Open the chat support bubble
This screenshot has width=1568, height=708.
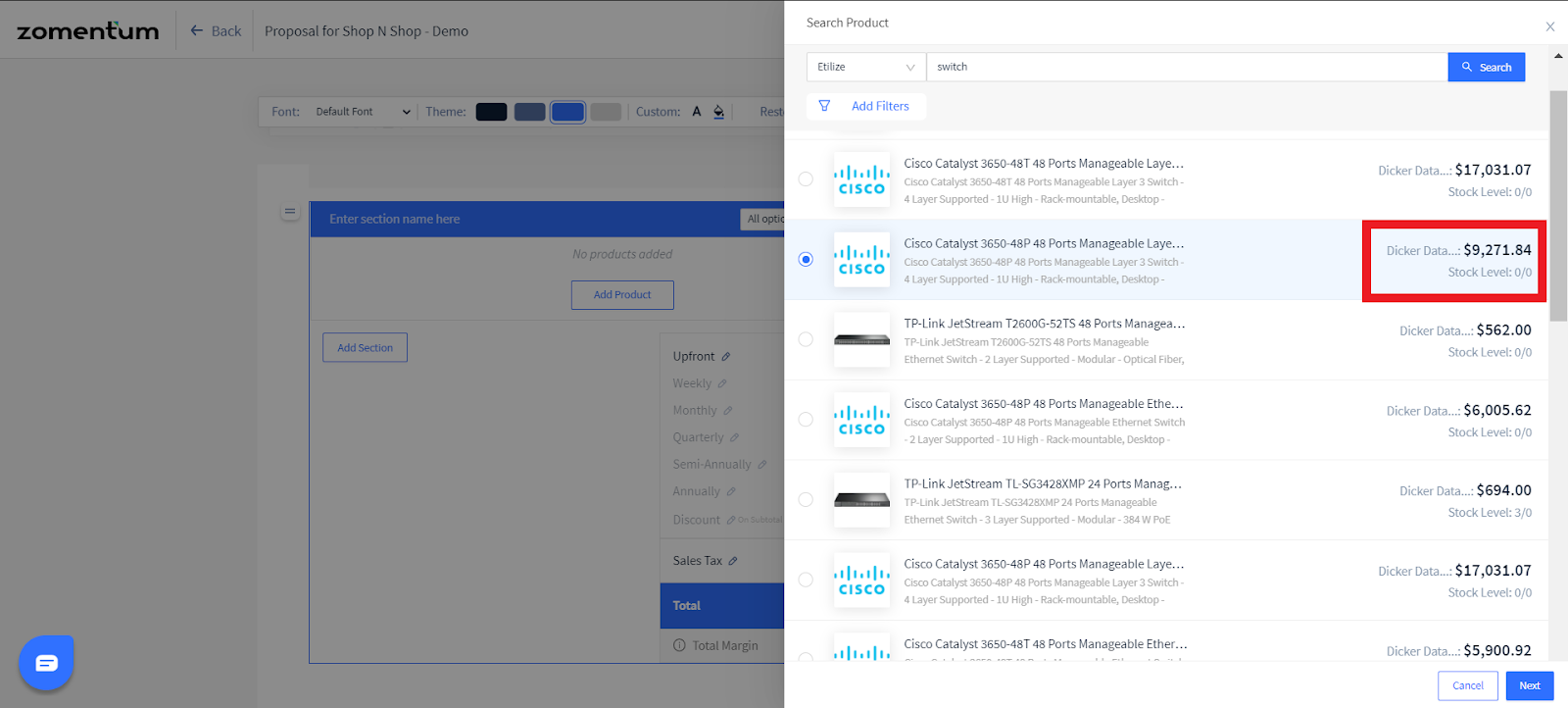[x=46, y=663]
